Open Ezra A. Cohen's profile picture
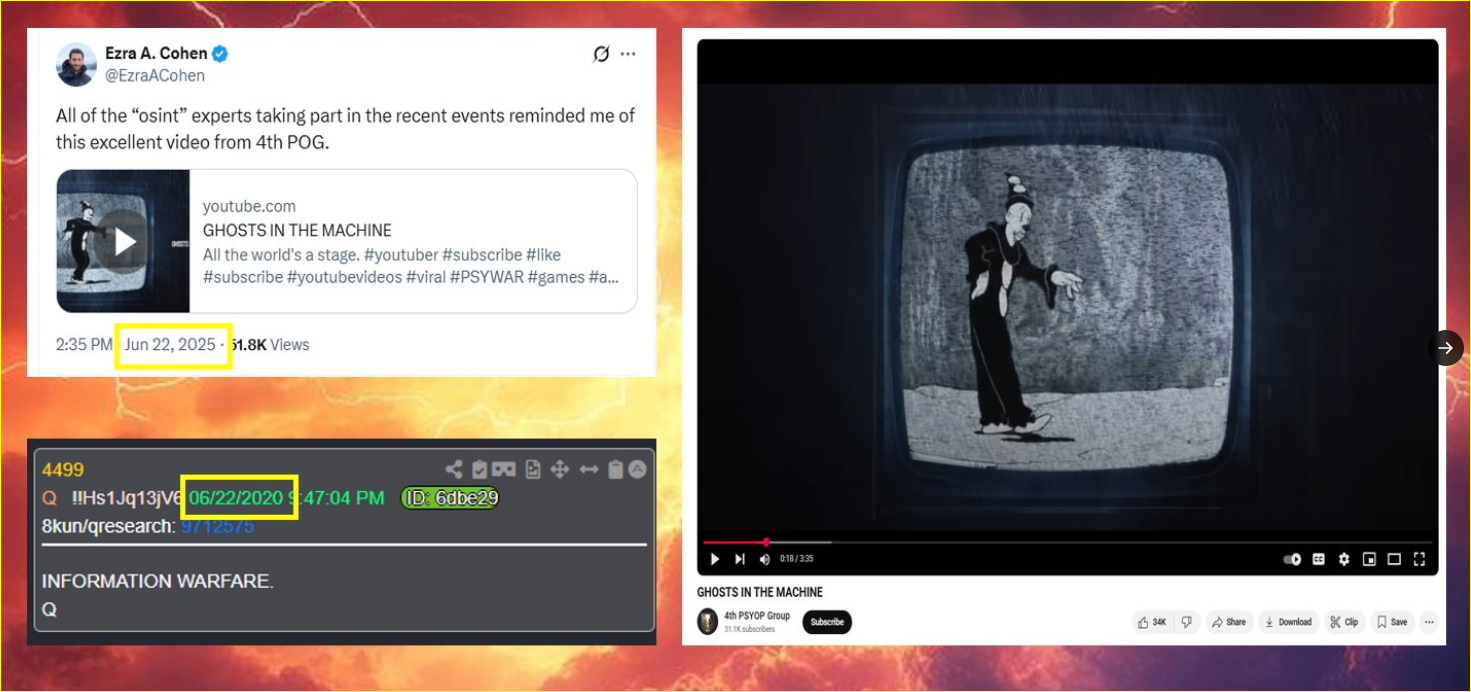The height and width of the screenshot is (692, 1471). tap(76, 64)
